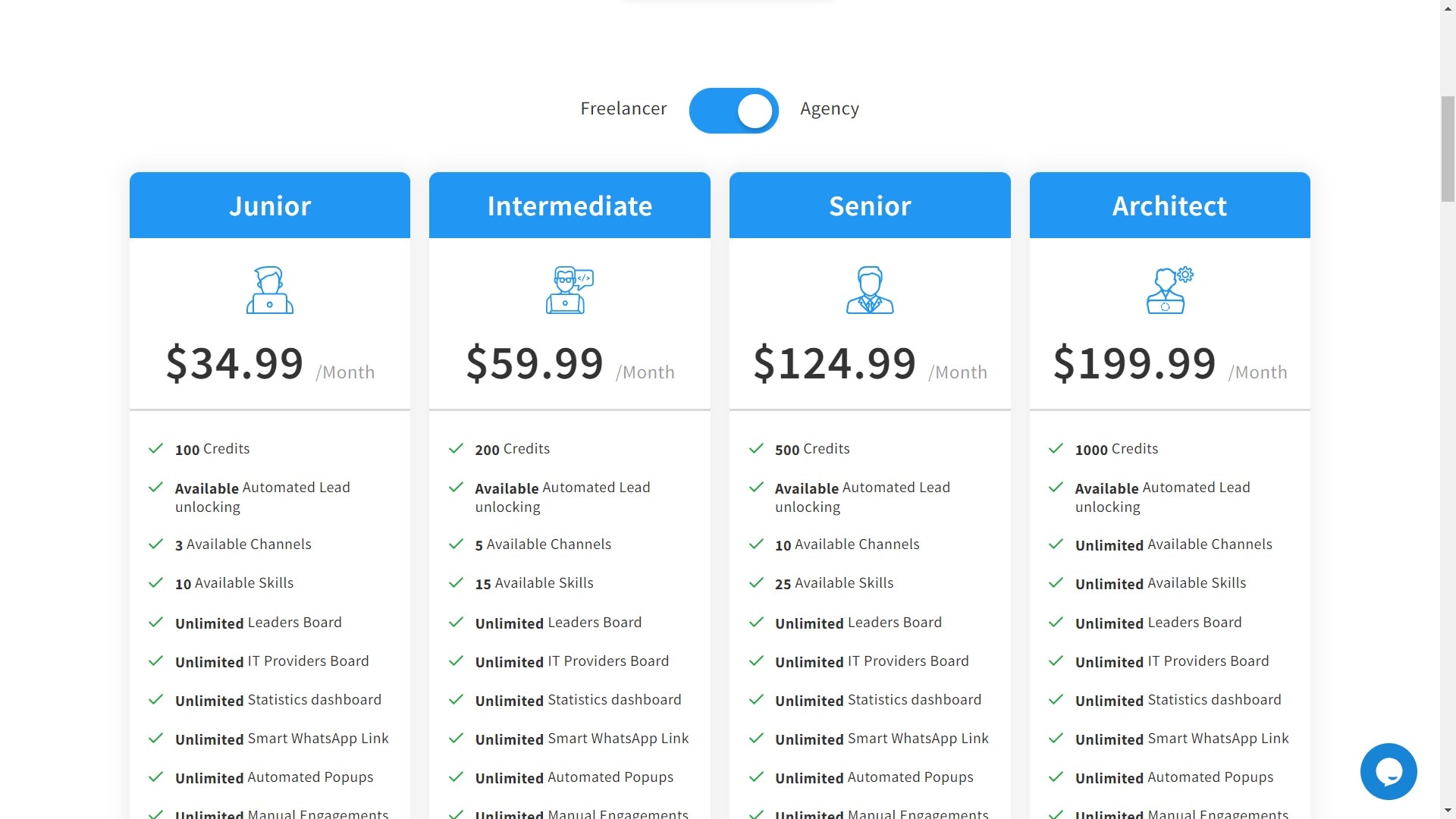Click the $199.99 monthly price
Screen dimensions: 1456x819
pos(1134,363)
